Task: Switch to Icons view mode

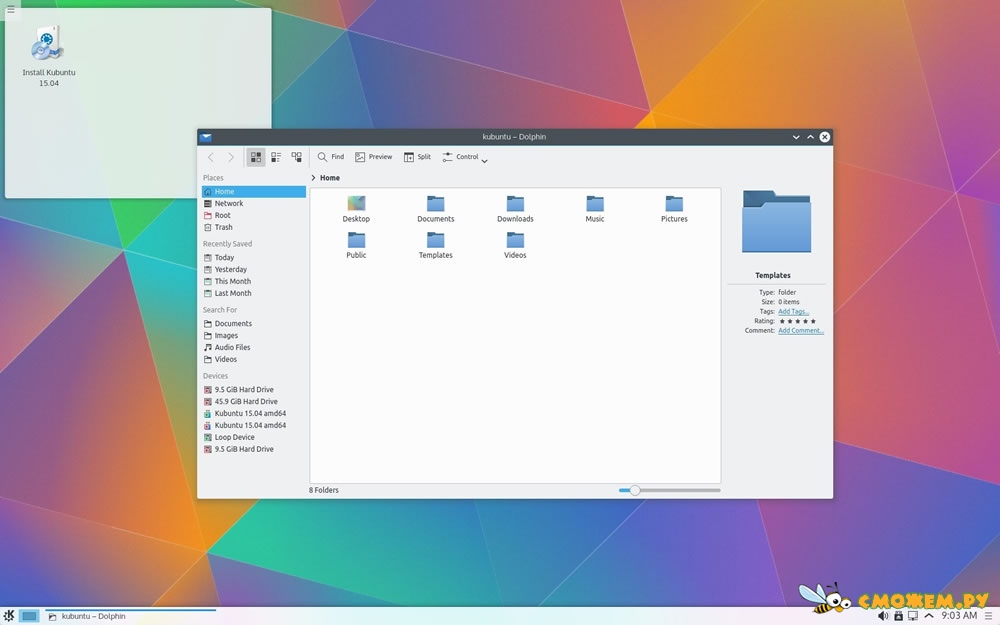Action: 256,157
